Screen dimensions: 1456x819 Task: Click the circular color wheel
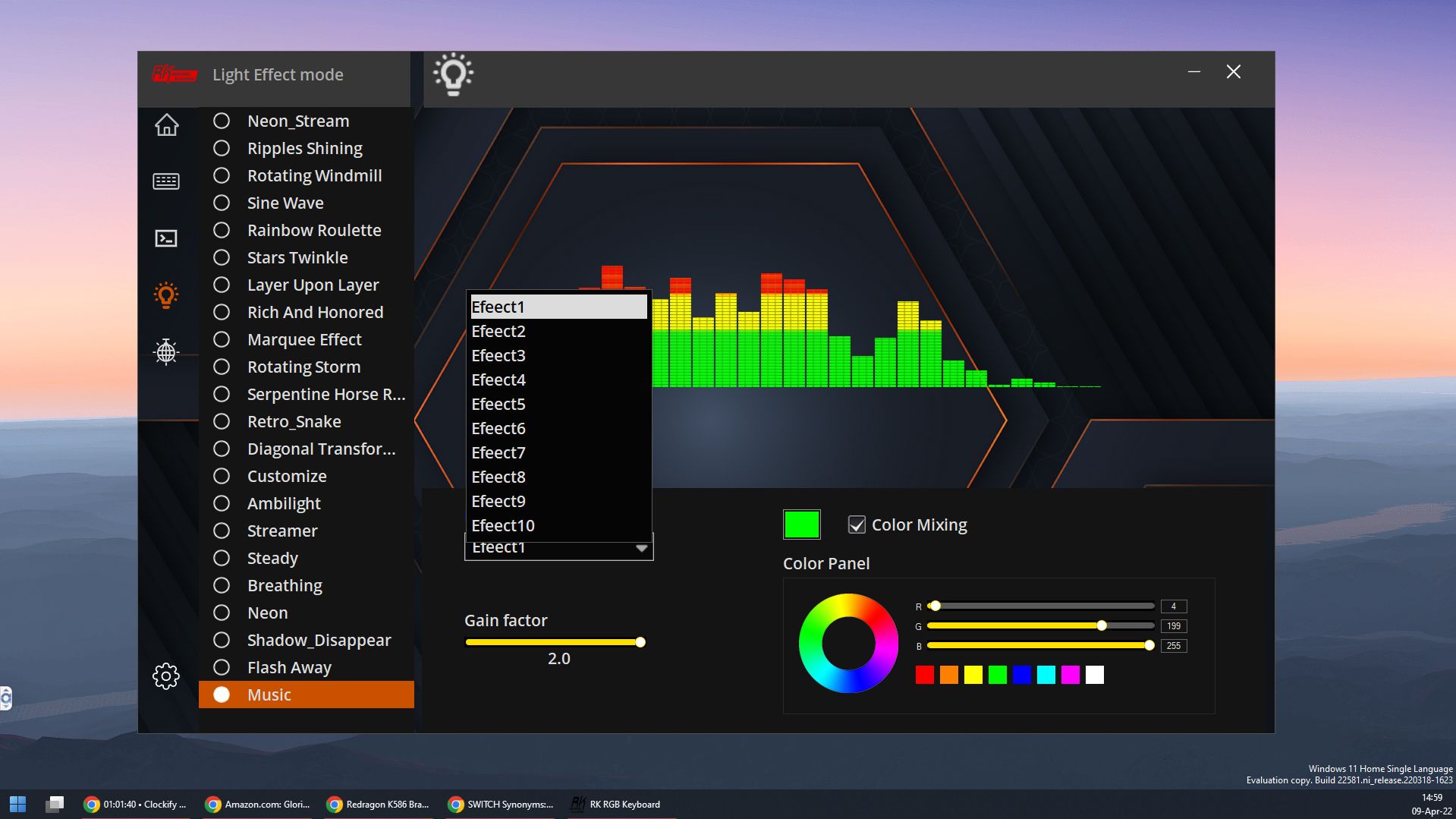[x=848, y=643]
